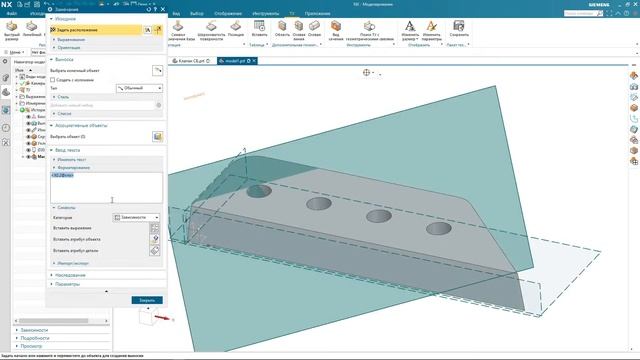Image resolution: width=640 pixels, height=360 pixels.
Task: Click the Вид сечения icon
Action: point(336,26)
